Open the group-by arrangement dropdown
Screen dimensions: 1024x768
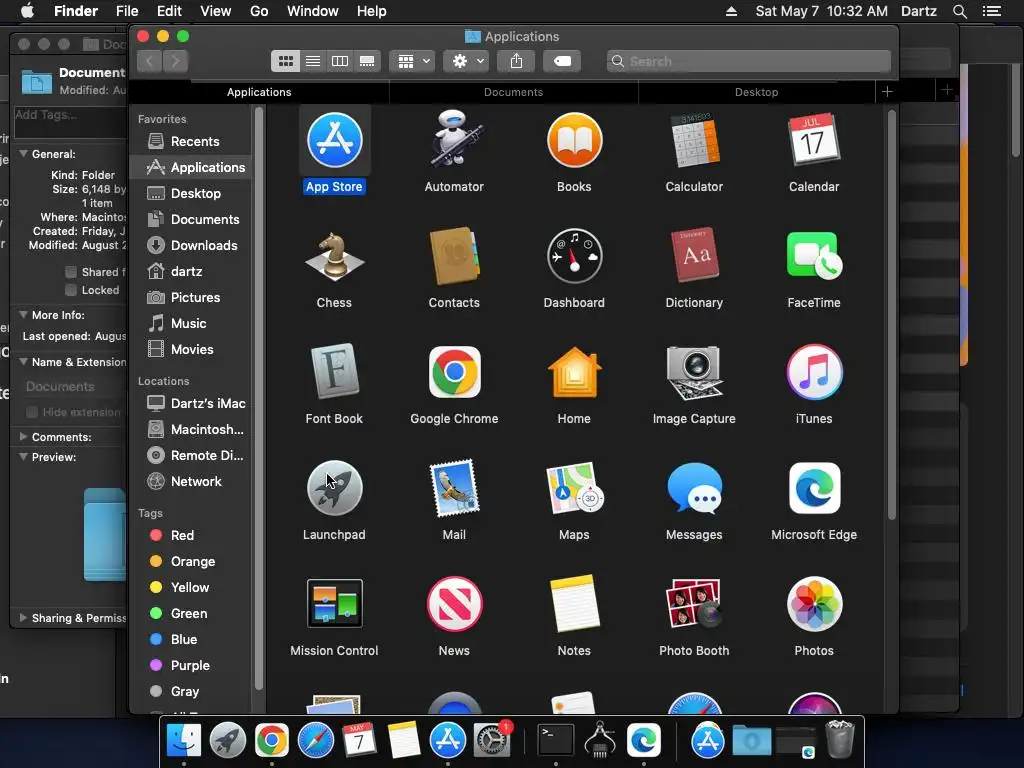[x=413, y=61]
